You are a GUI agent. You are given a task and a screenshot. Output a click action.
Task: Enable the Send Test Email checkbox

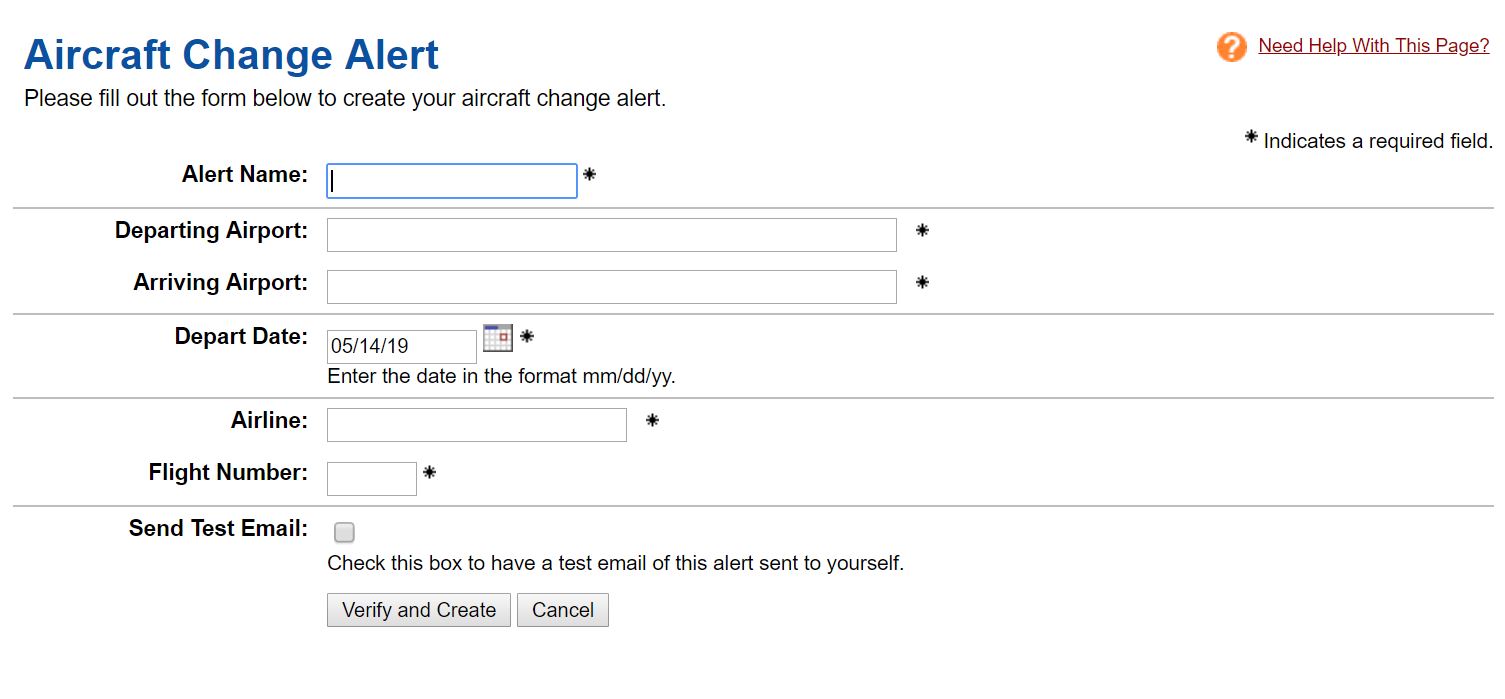[344, 533]
